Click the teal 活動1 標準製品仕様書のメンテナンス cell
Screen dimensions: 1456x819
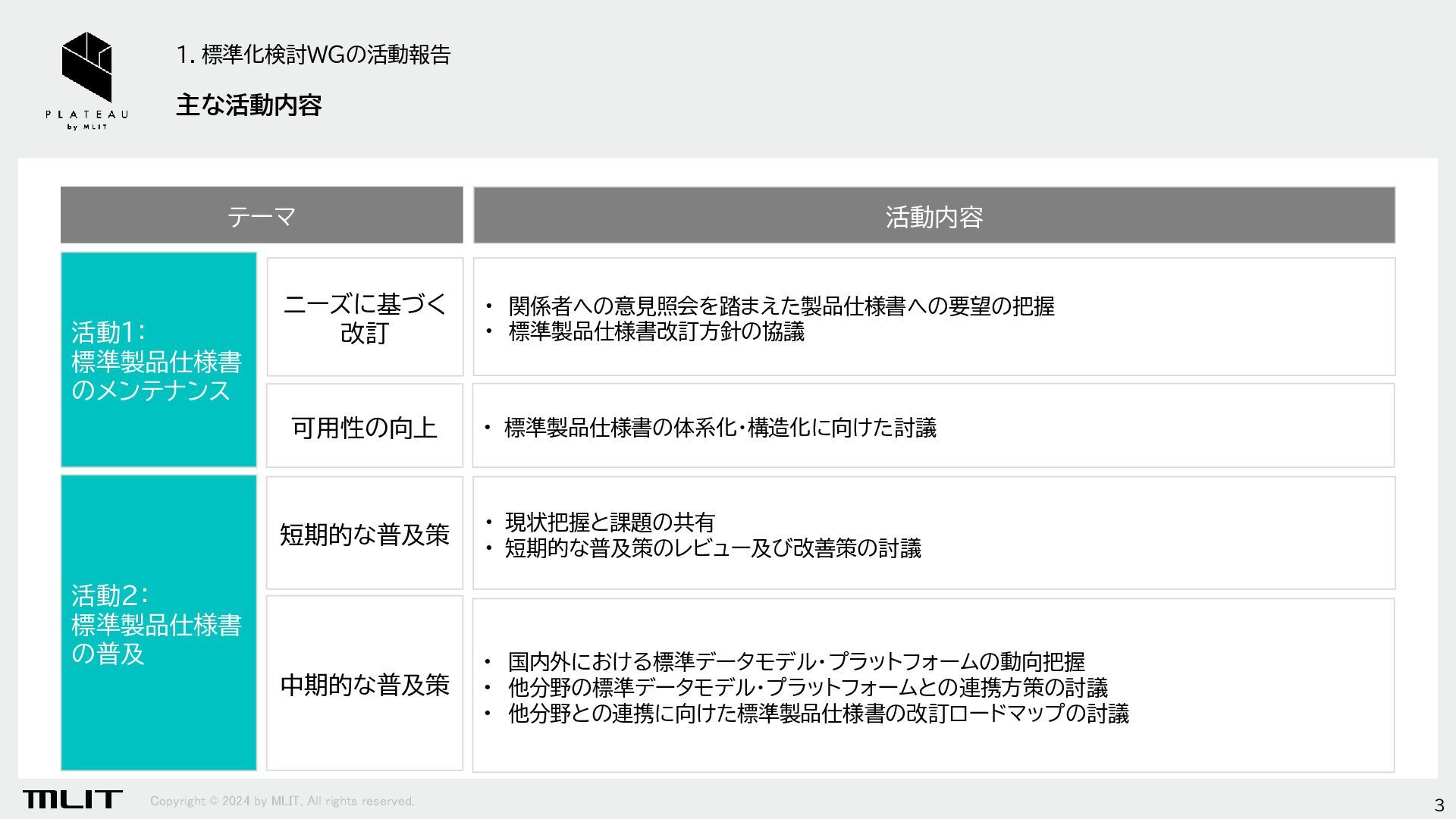click(x=158, y=360)
